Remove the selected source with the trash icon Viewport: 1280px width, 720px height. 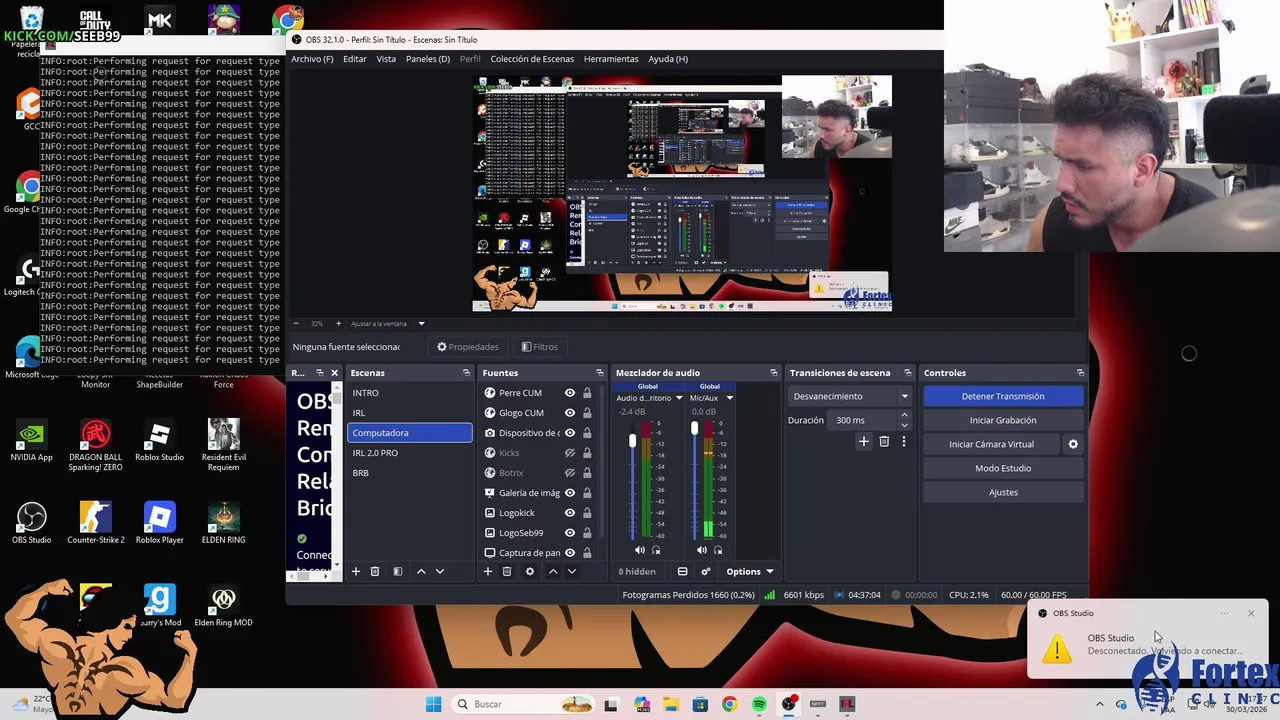[507, 571]
